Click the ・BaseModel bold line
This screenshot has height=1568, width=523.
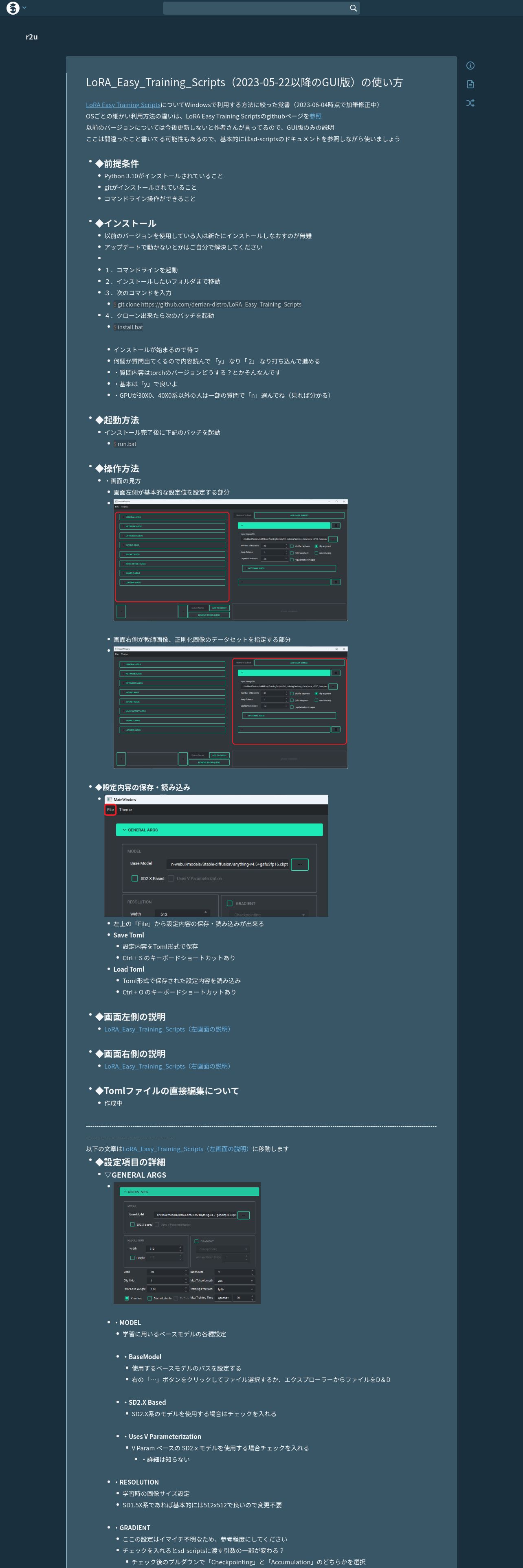[x=142, y=1357]
